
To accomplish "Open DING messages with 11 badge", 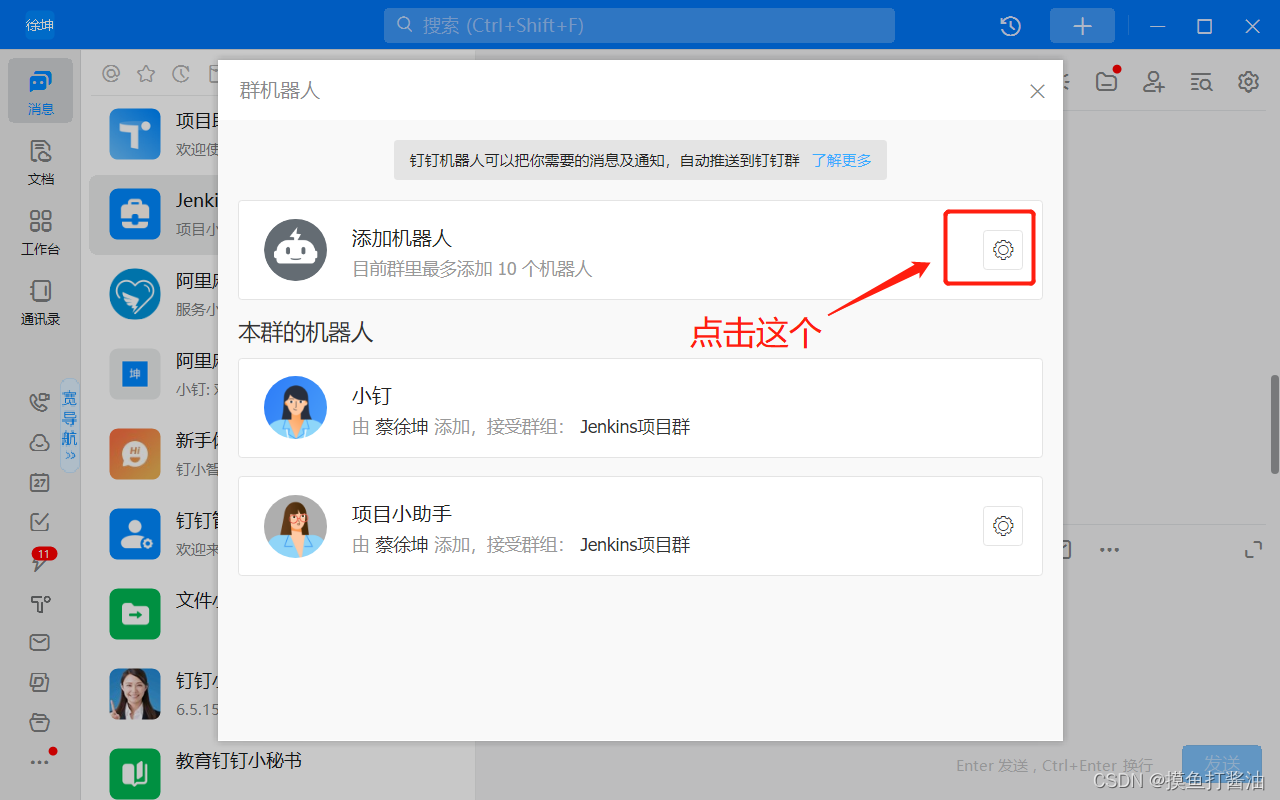I will (40, 561).
